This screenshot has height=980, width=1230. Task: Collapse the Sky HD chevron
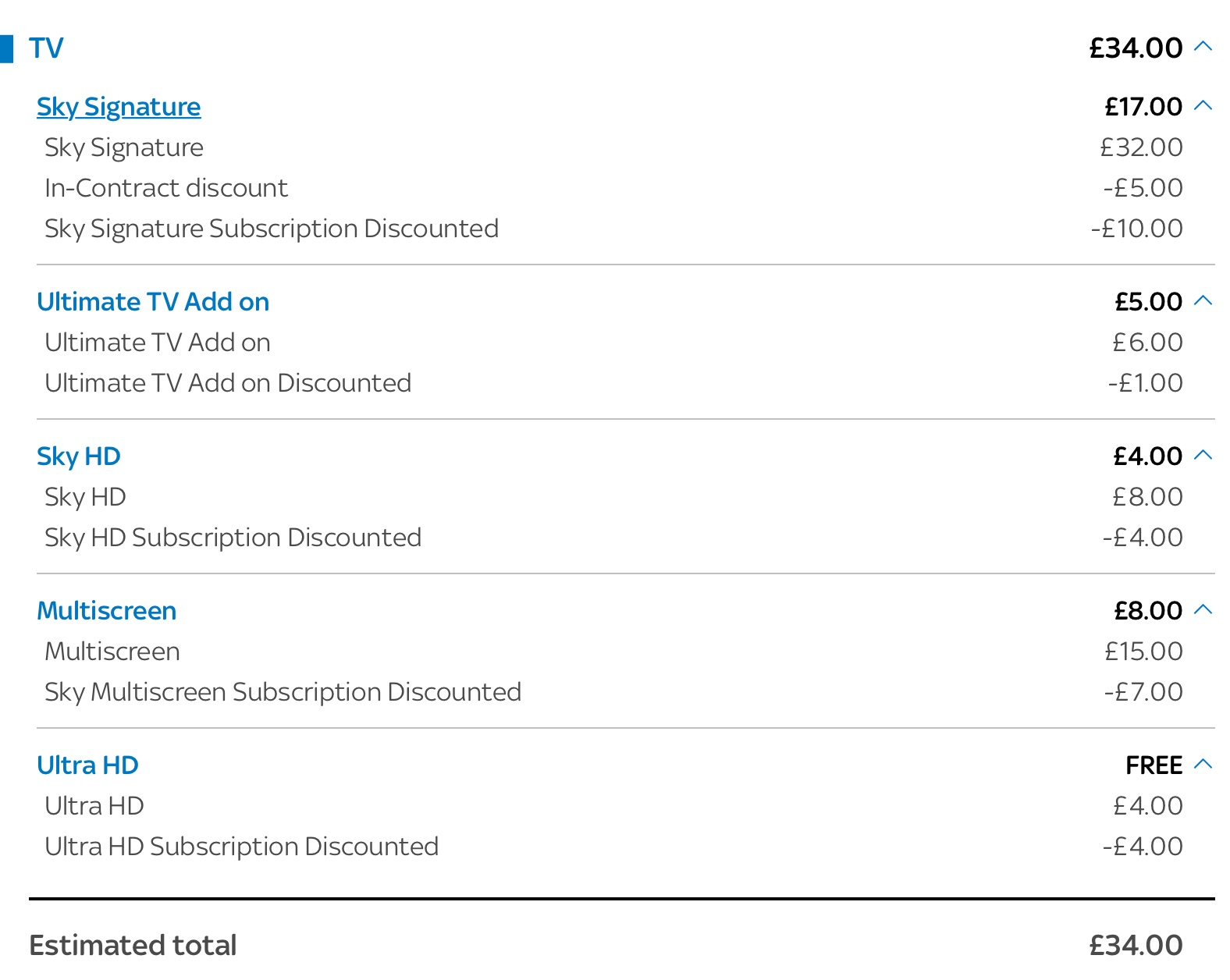(1203, 455)
